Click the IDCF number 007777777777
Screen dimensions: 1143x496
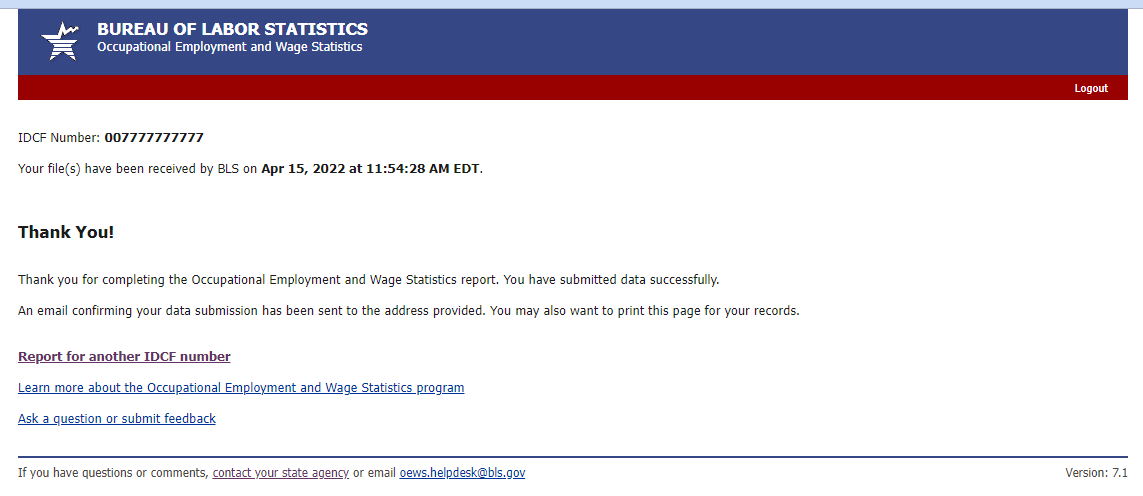pyautogui.click(x=154, y=138)
